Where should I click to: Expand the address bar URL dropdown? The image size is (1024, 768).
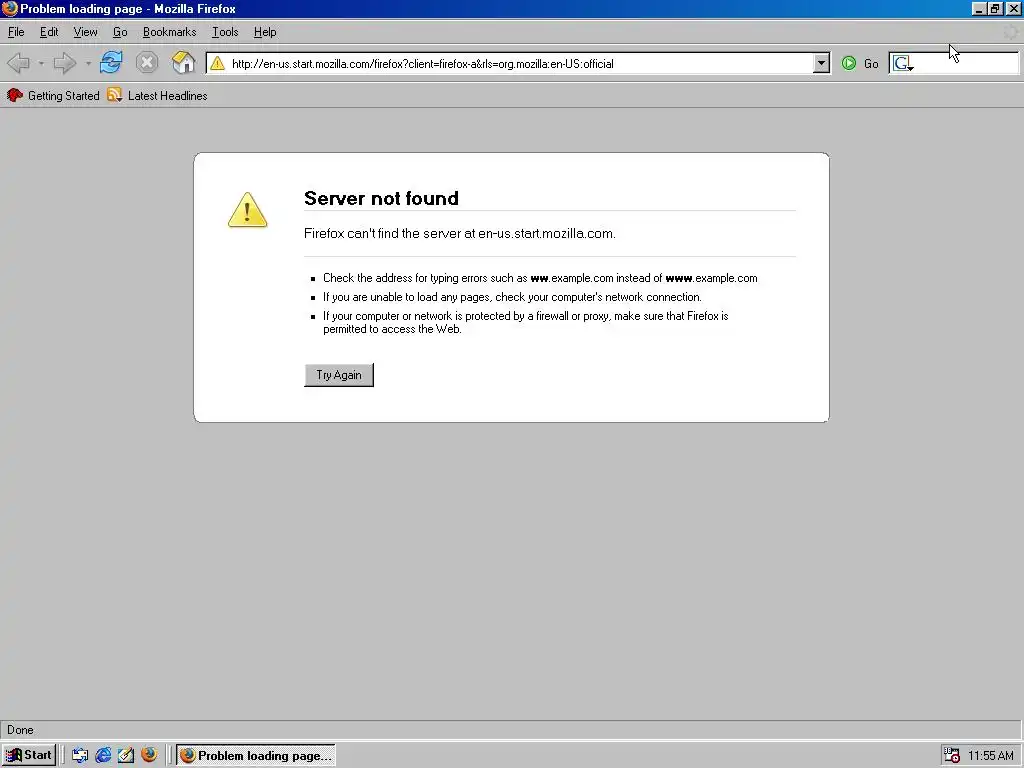822,63
